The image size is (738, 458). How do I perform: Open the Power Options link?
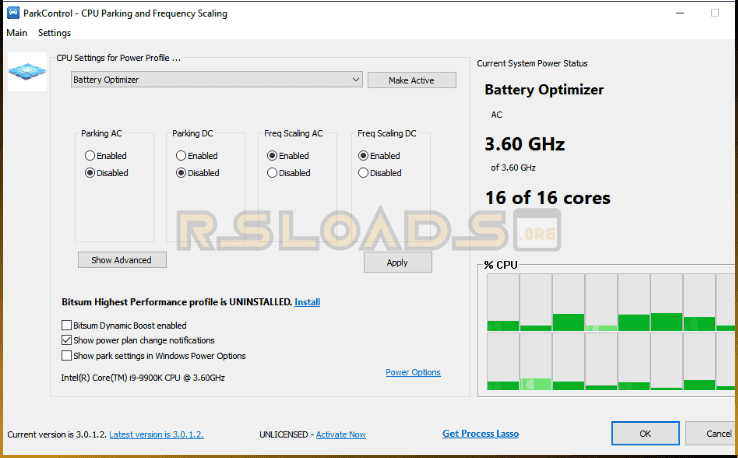pyautogui.click(x=412, y=373)
